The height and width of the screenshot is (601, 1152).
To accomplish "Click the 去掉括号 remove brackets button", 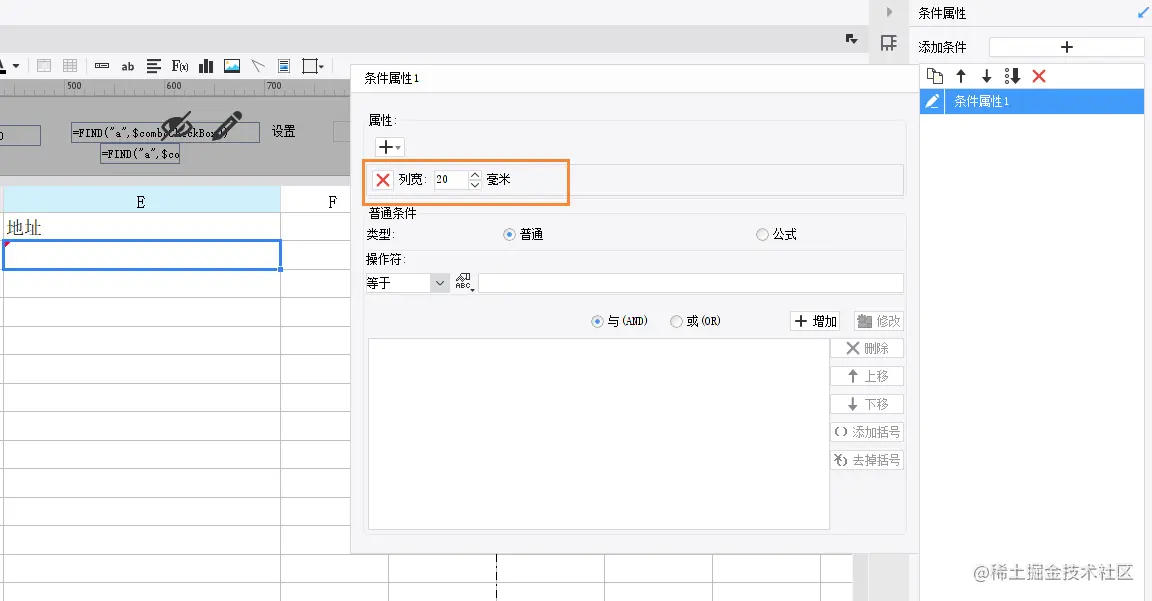I will 867,460.
